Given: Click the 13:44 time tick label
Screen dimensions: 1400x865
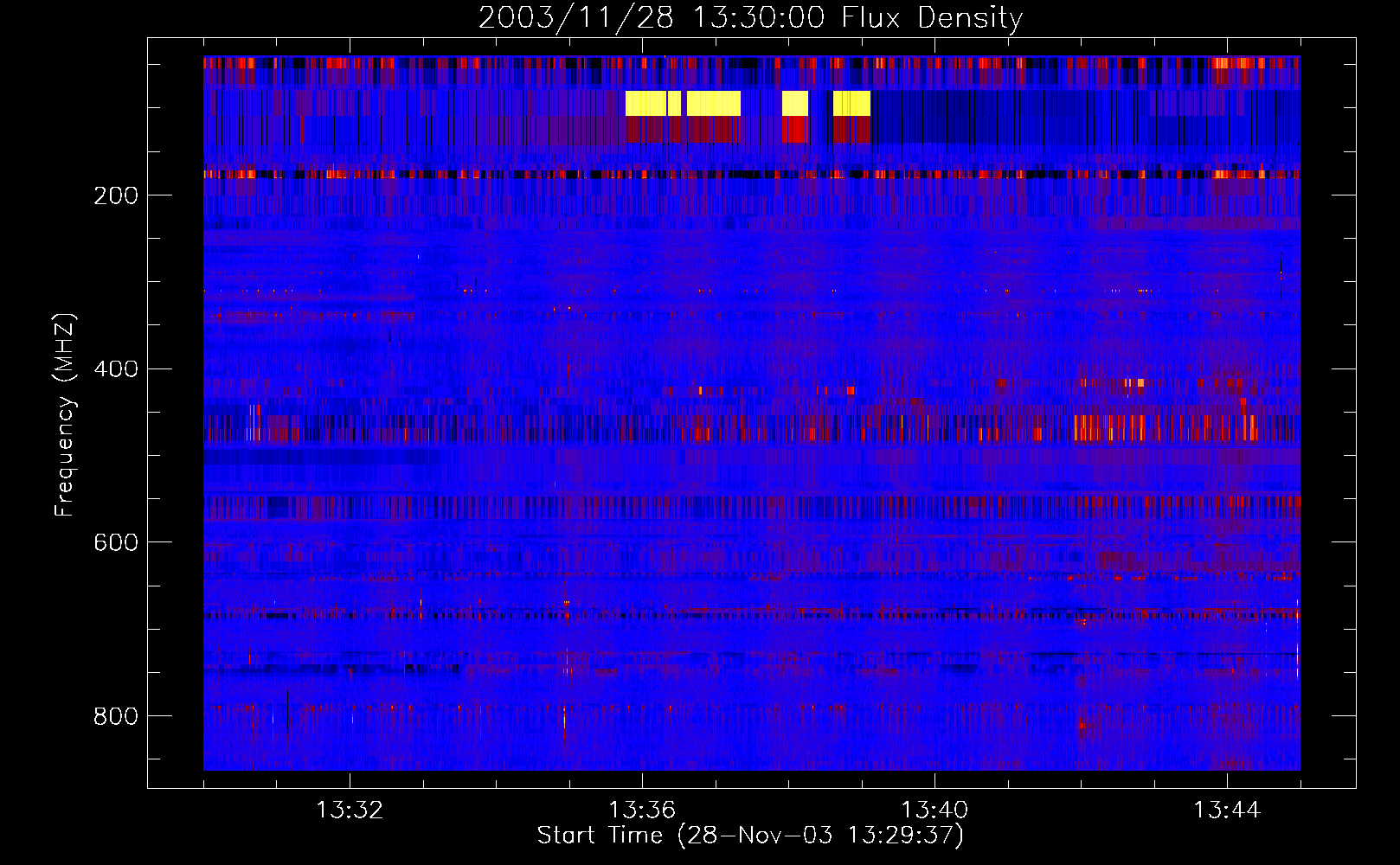Looking at the screenshot, I should coord(1227,811).
